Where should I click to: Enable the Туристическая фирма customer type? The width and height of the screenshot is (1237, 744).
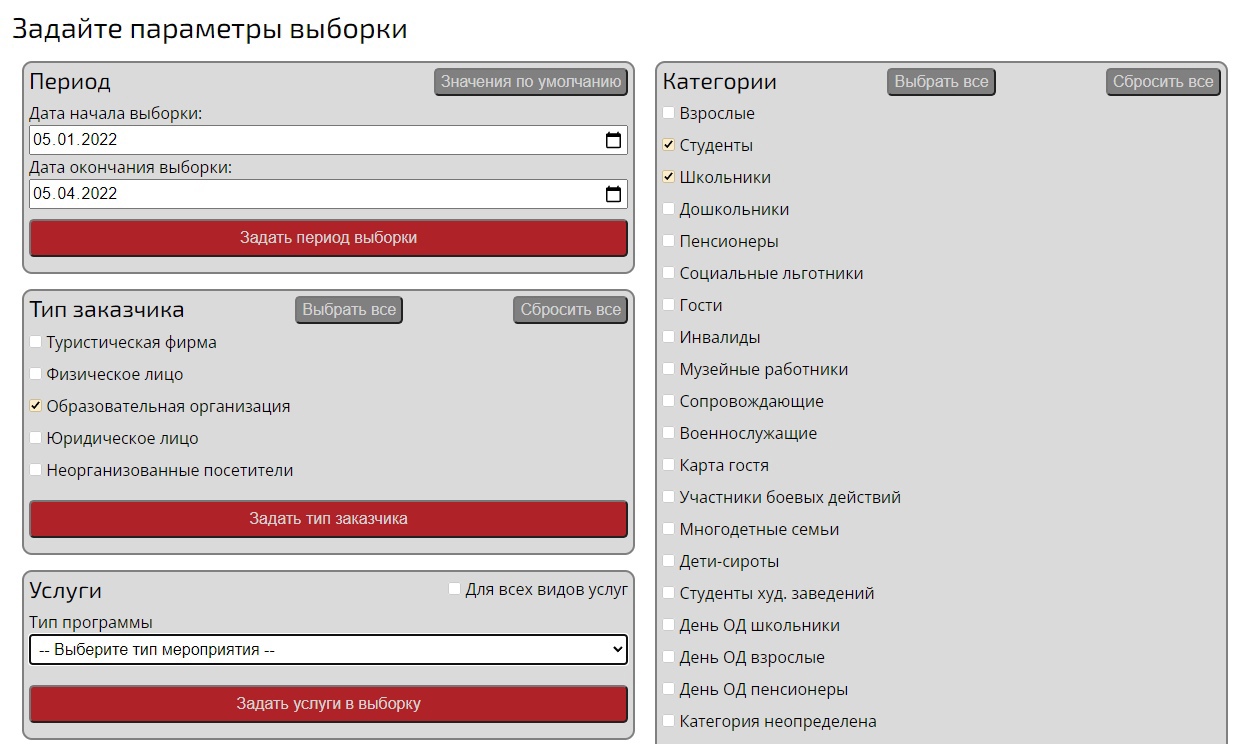tap(36, 342)
